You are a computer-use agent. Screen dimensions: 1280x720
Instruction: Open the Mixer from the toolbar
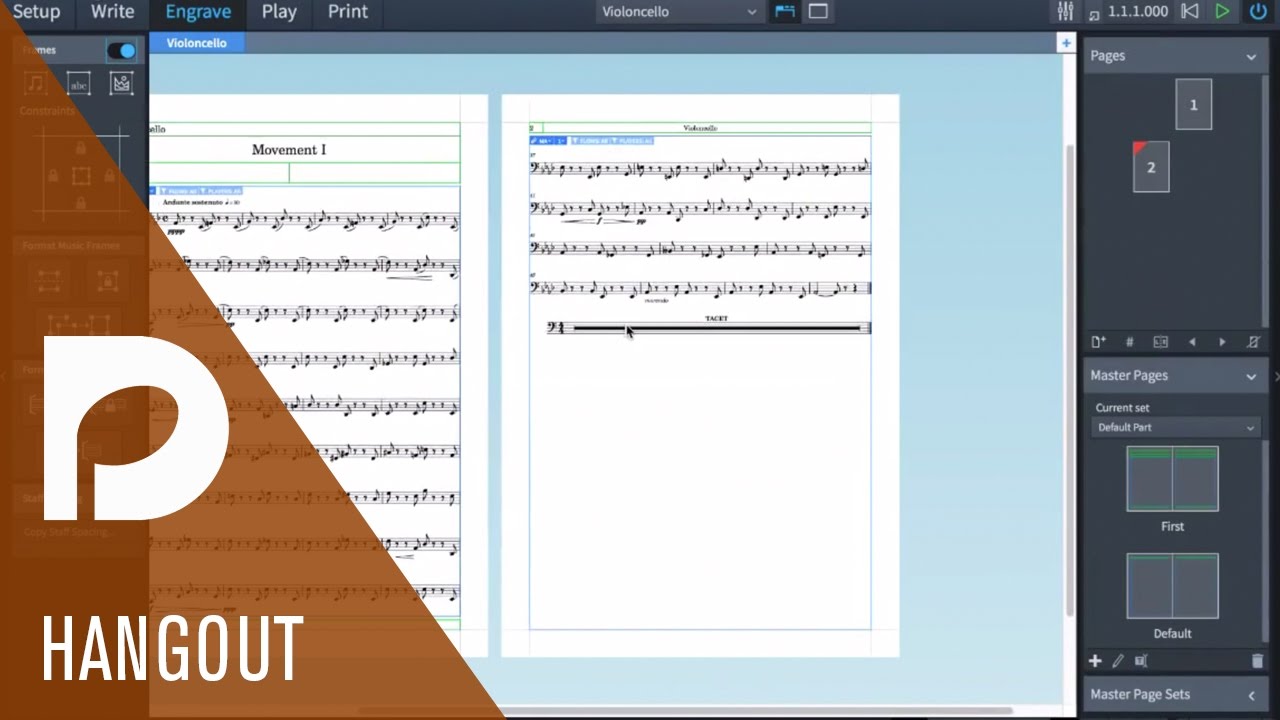pos(1065,12)
